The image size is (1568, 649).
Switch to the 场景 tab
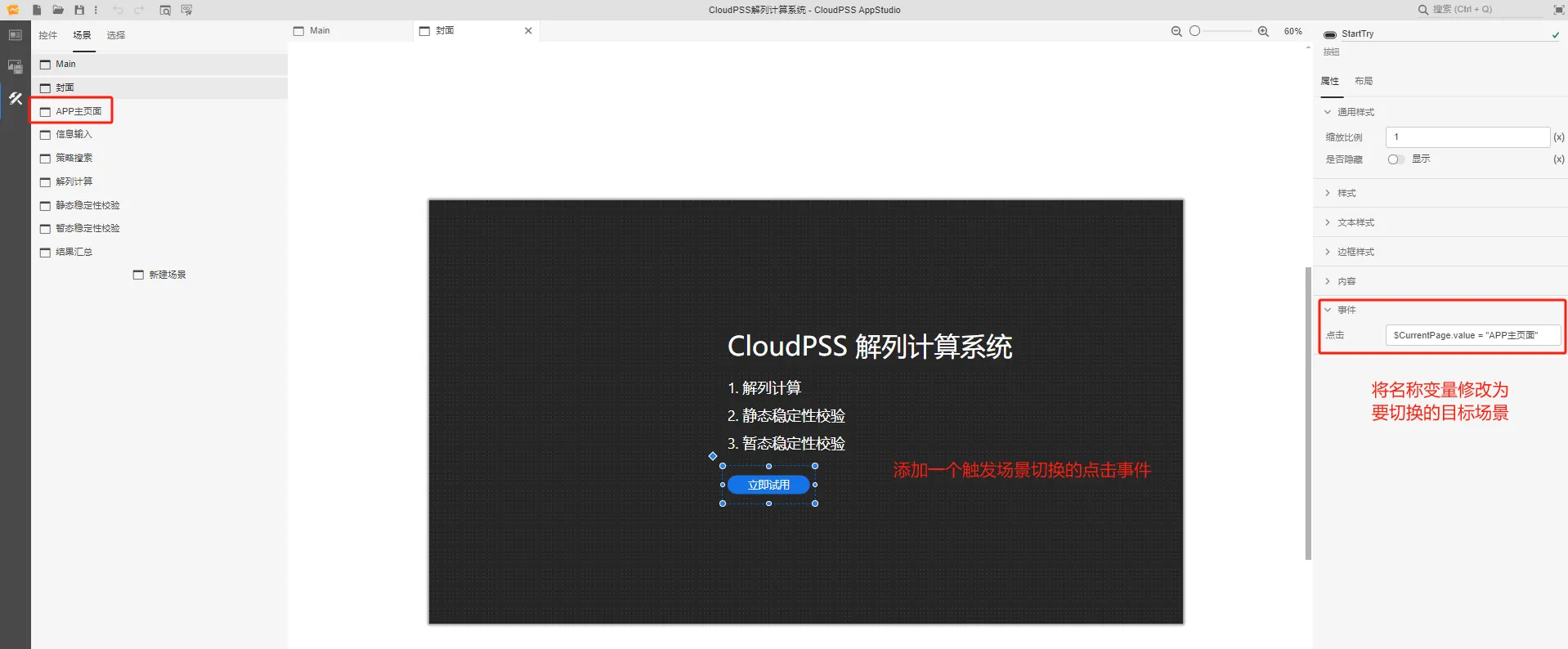click(x=83, y=35)
